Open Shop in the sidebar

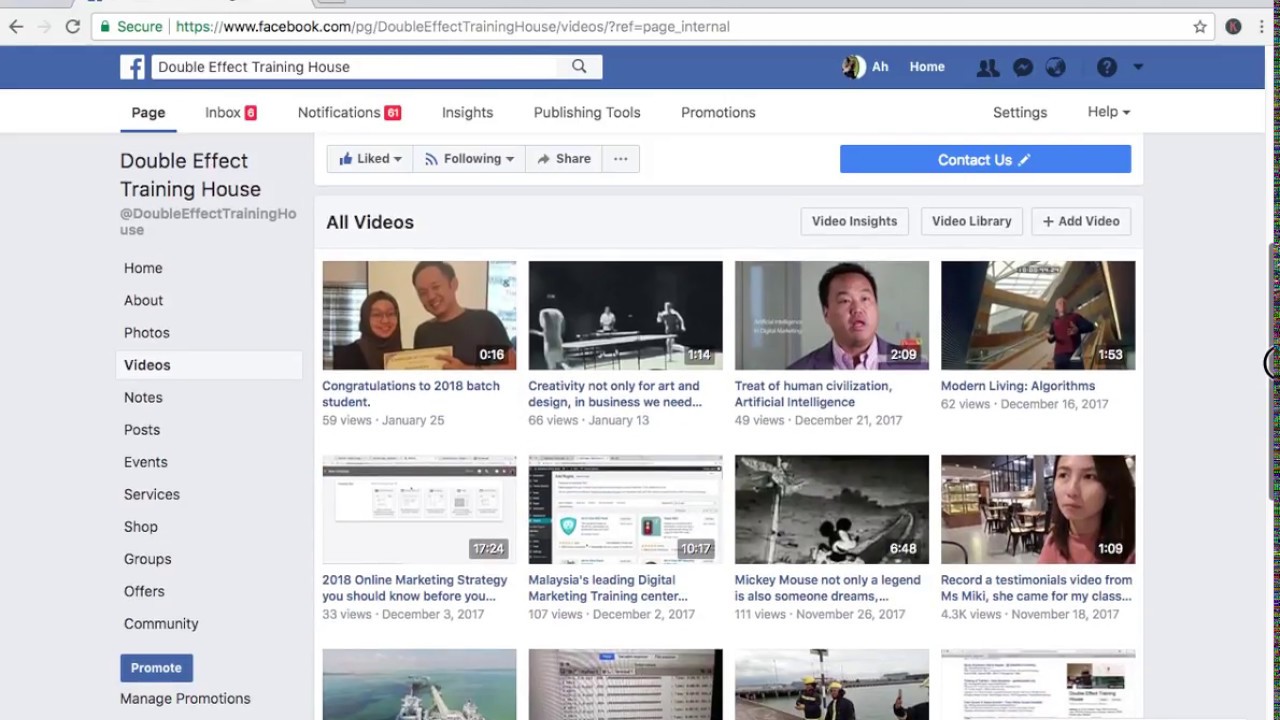tap(140, 527)
